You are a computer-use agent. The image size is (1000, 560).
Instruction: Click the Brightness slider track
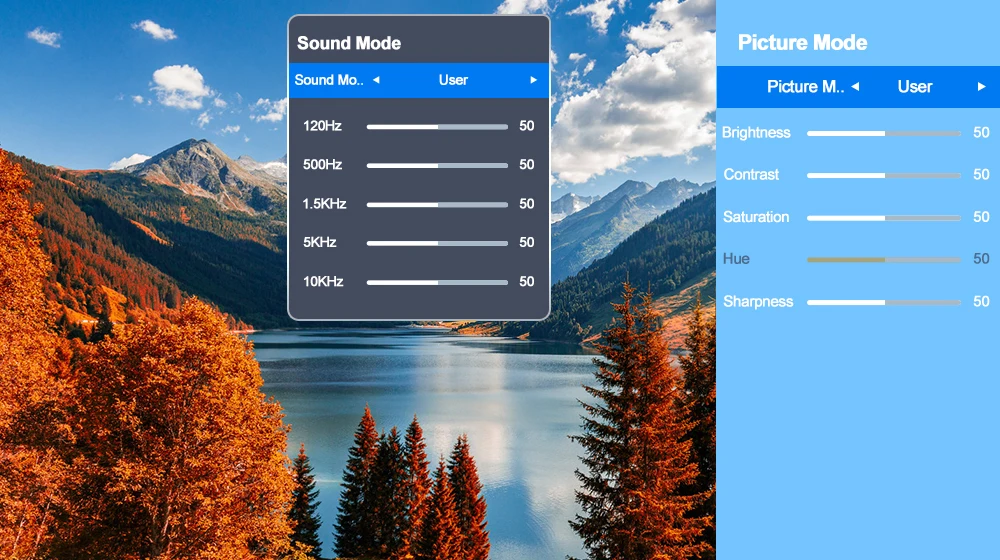click(883, 133)
